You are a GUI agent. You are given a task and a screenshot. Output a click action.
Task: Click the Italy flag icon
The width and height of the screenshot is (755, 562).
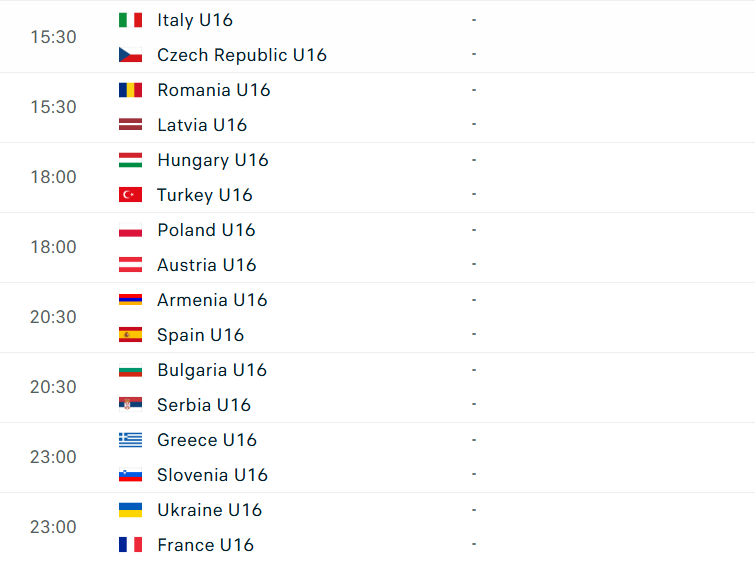click(130, 20)
